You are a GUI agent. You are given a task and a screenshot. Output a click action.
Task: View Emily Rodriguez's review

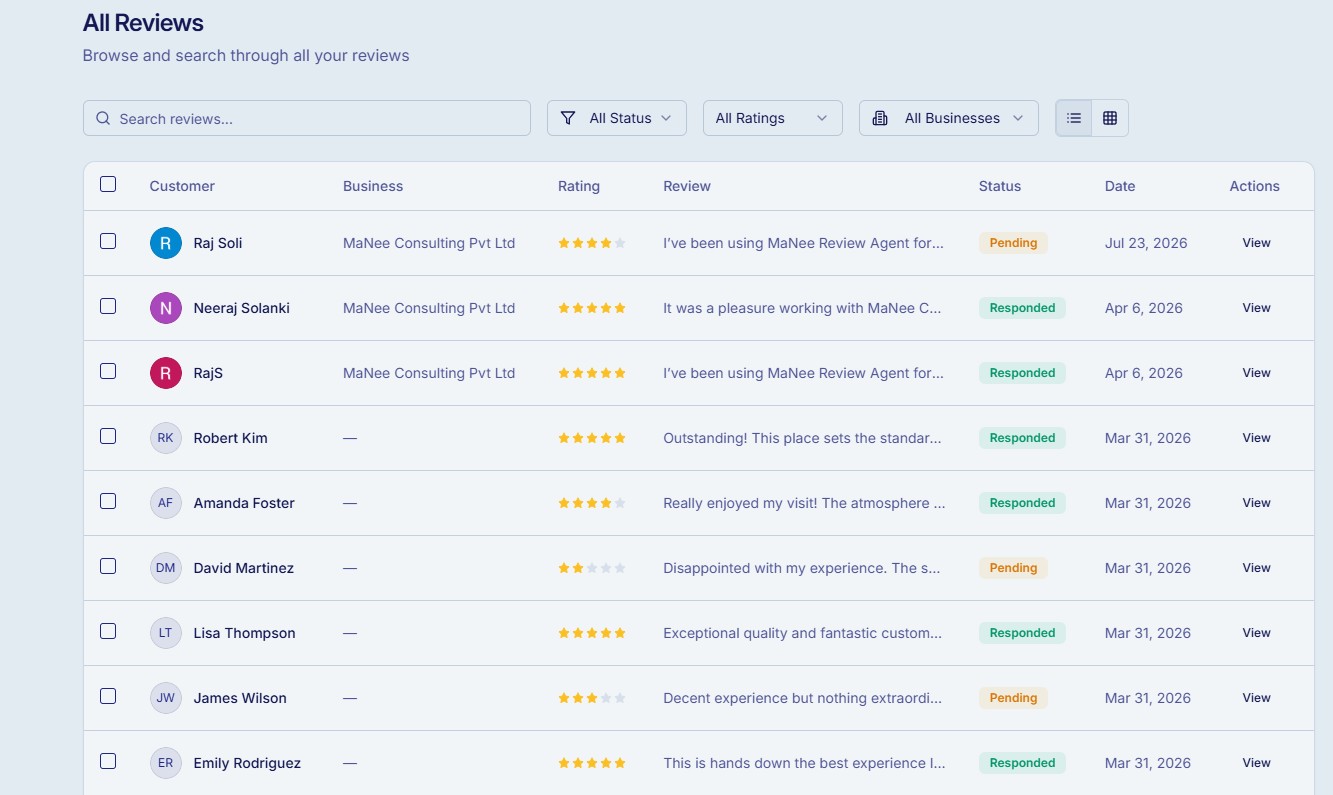(x=1257, y=763)
